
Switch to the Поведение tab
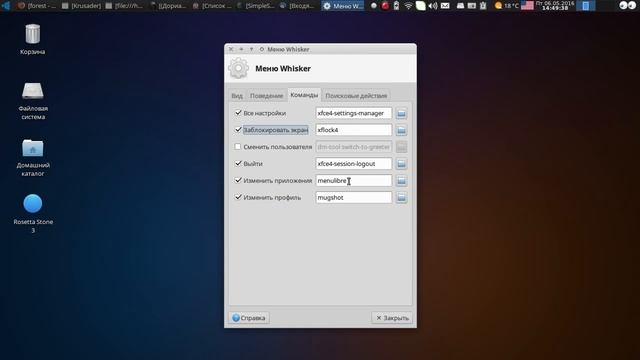pyautogui.click(x=266, y=96)
